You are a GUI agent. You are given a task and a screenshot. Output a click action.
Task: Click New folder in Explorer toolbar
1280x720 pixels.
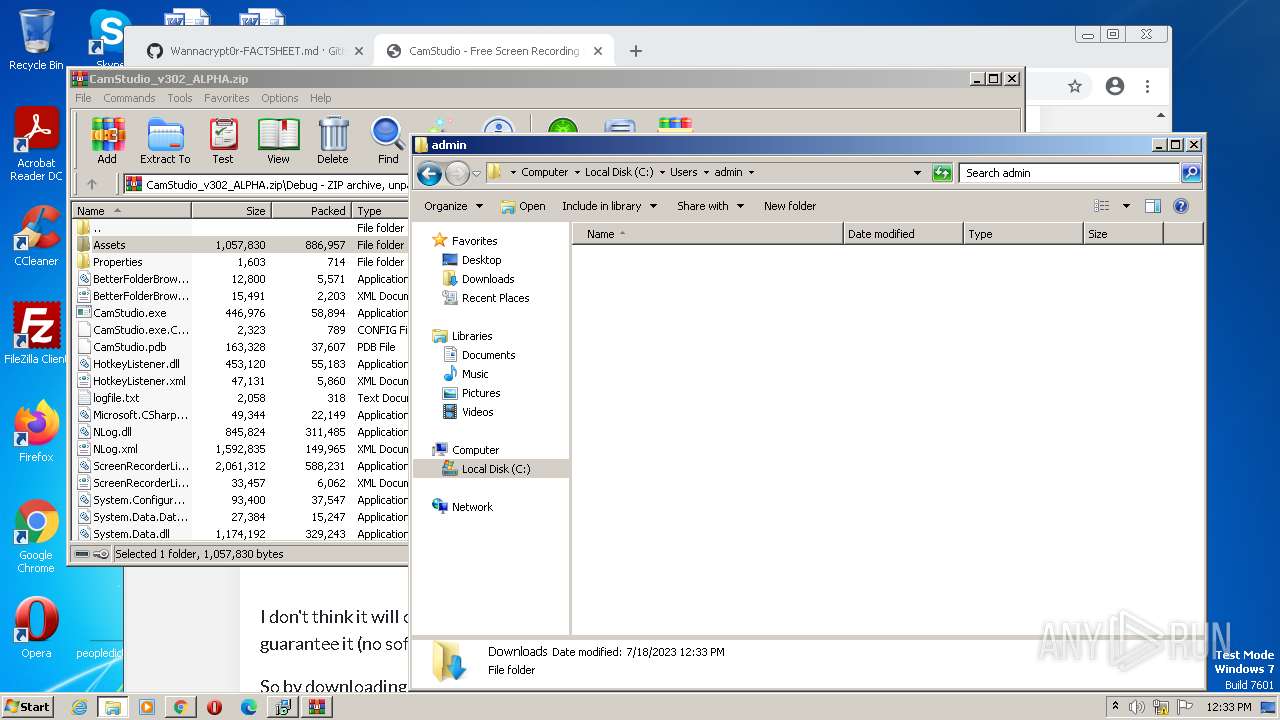pyautogui.click(x=790, y=206)
